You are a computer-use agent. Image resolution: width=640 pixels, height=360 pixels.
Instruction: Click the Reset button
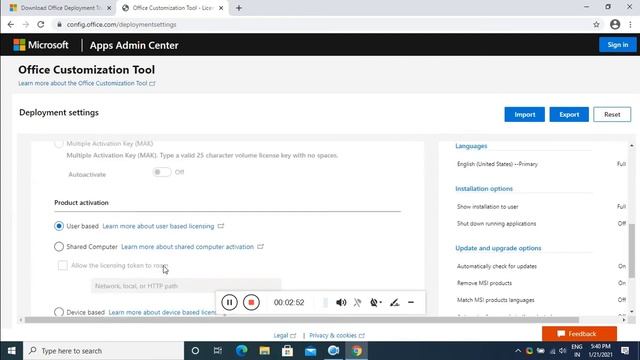[612, 115]
